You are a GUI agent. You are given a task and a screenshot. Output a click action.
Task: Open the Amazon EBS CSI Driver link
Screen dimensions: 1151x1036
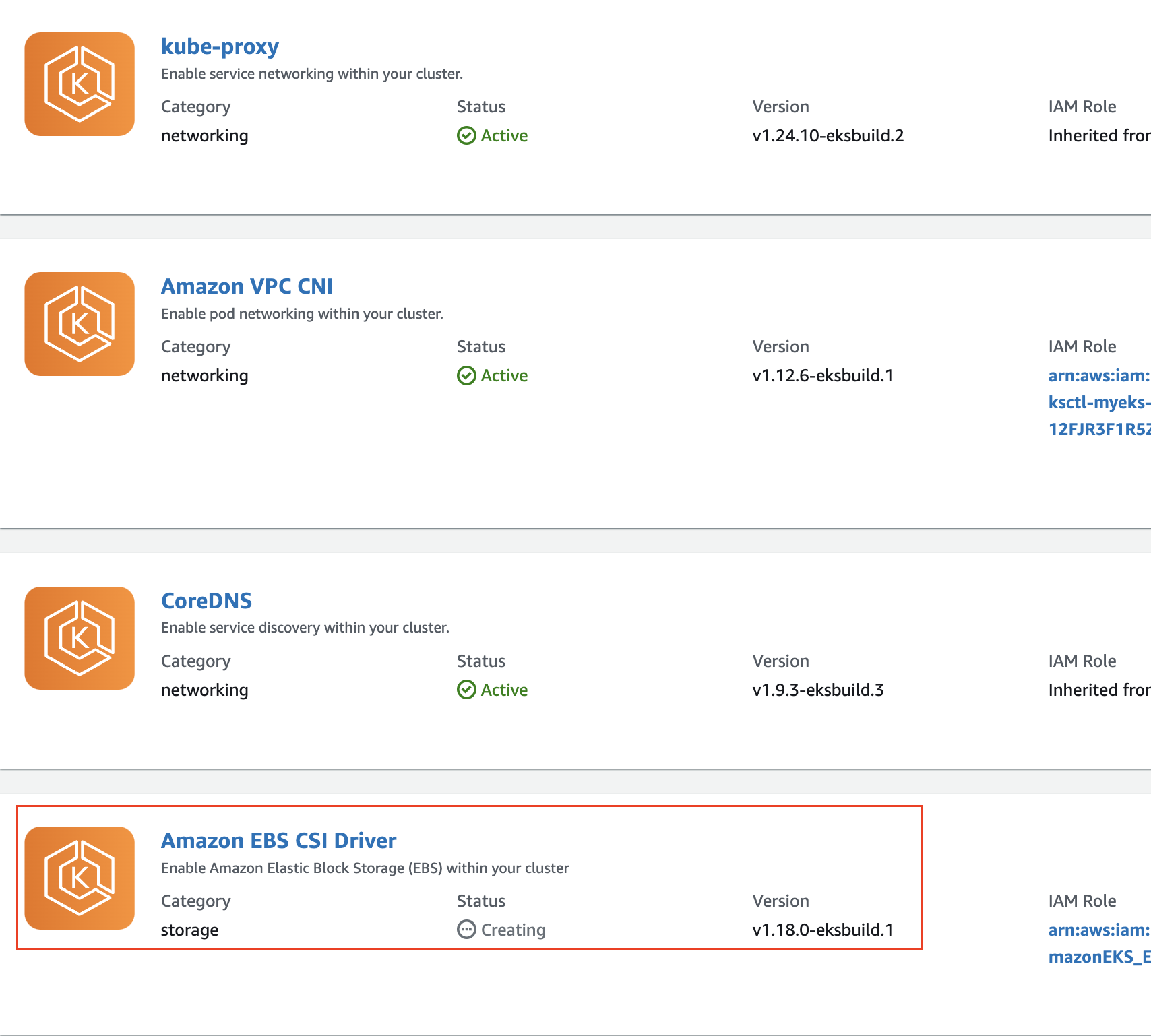click(x=278, y=841)
